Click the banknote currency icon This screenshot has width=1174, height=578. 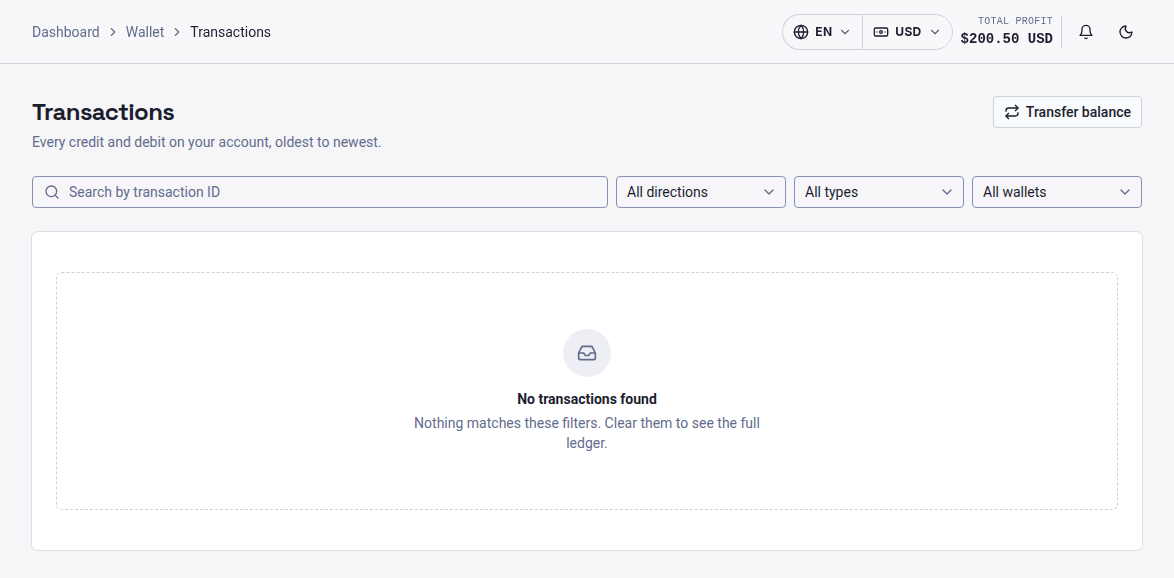pos(881,32)
